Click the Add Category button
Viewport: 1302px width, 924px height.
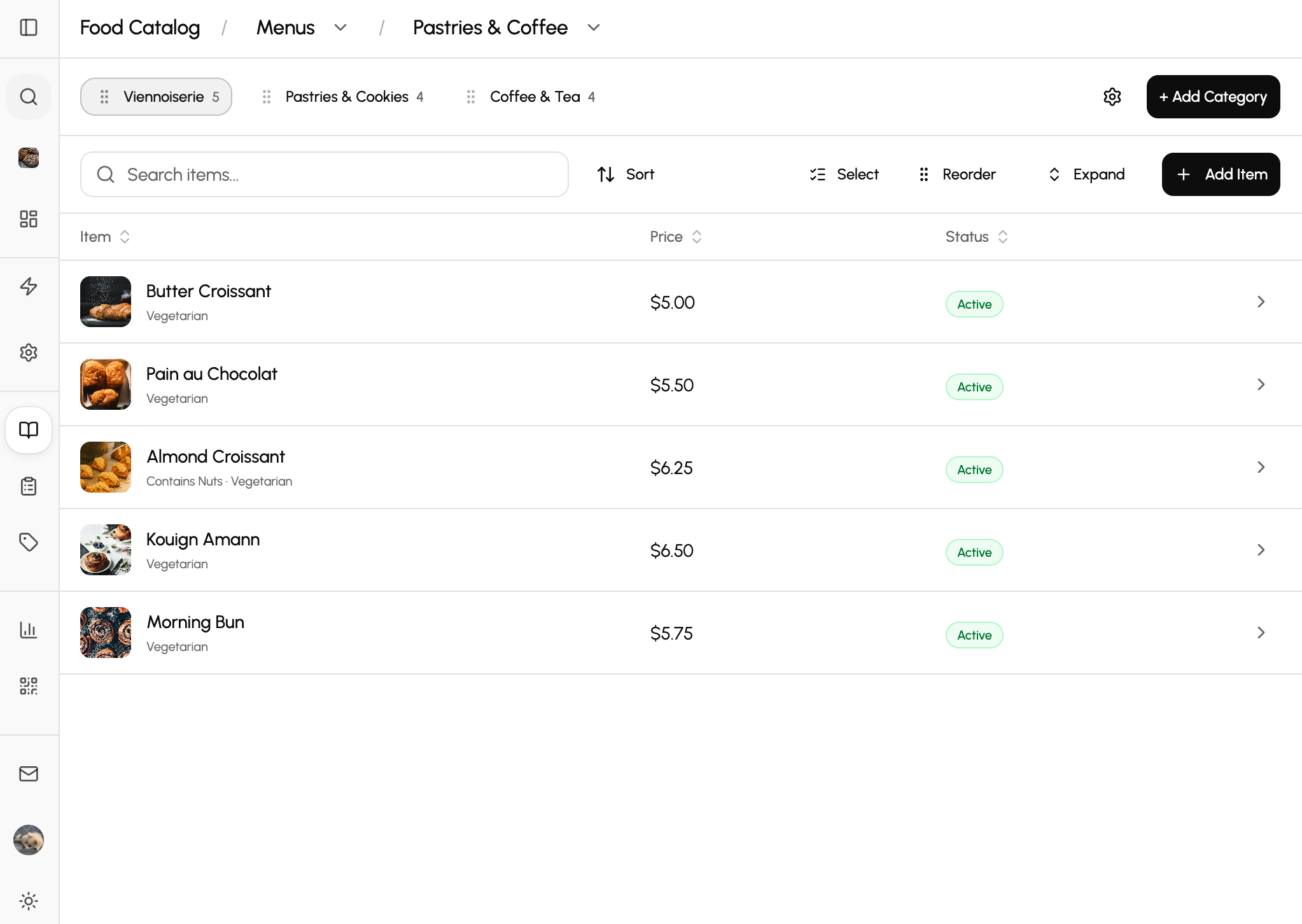[1213, 97]
